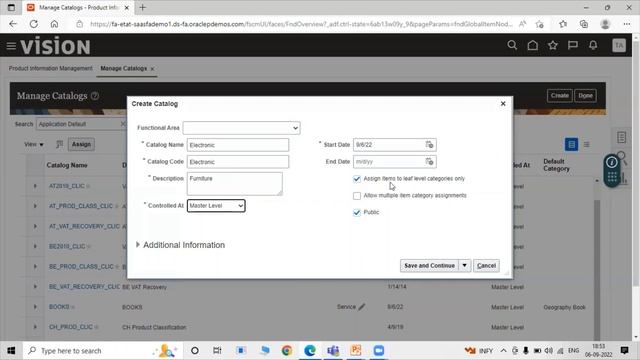This screenshot has height=360, width=640.
Task: Expand the CH_PROD_CLIC catalog row
Action: 35,327
